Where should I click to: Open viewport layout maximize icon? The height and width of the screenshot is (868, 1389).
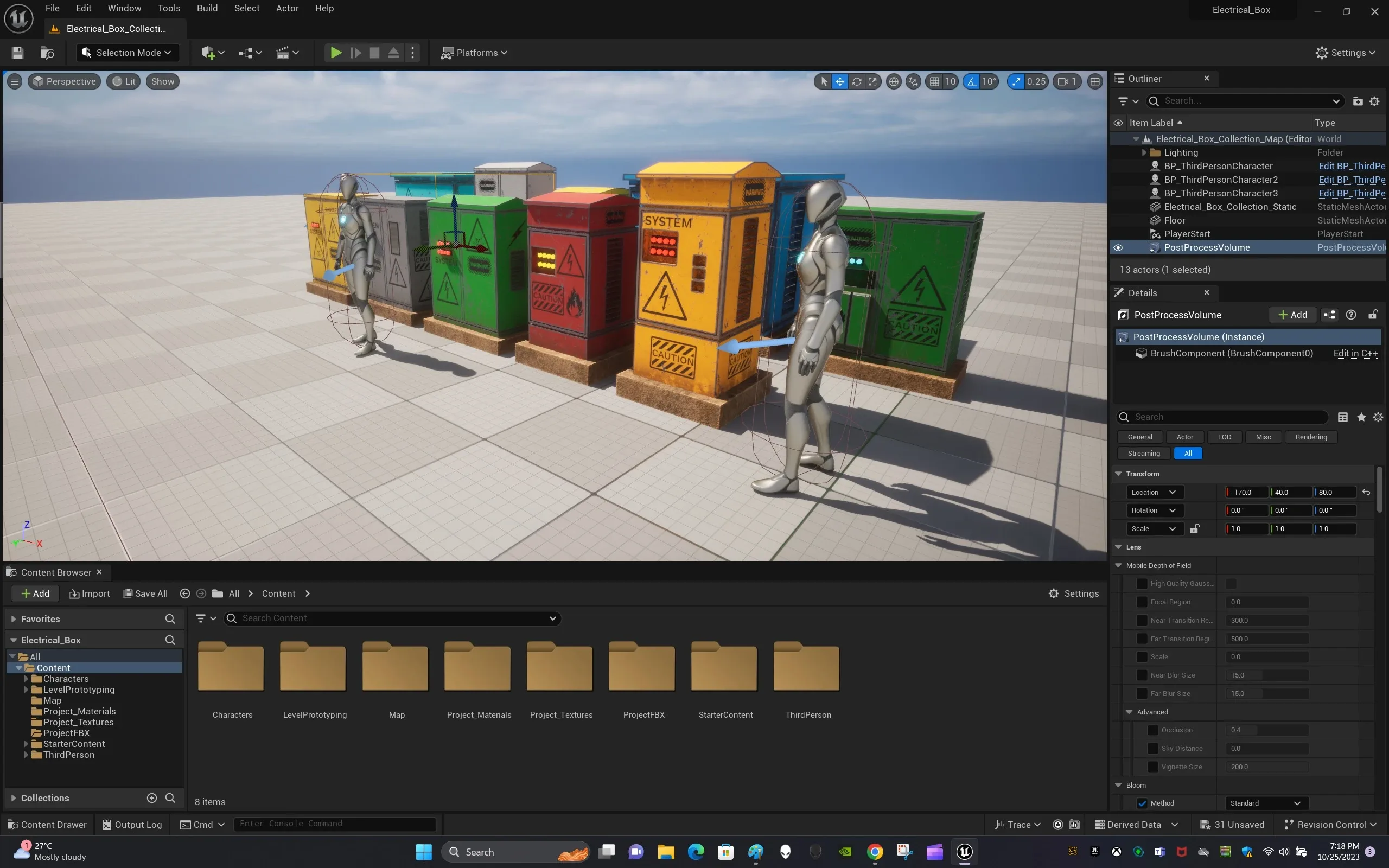click(x=1095, y=81)
